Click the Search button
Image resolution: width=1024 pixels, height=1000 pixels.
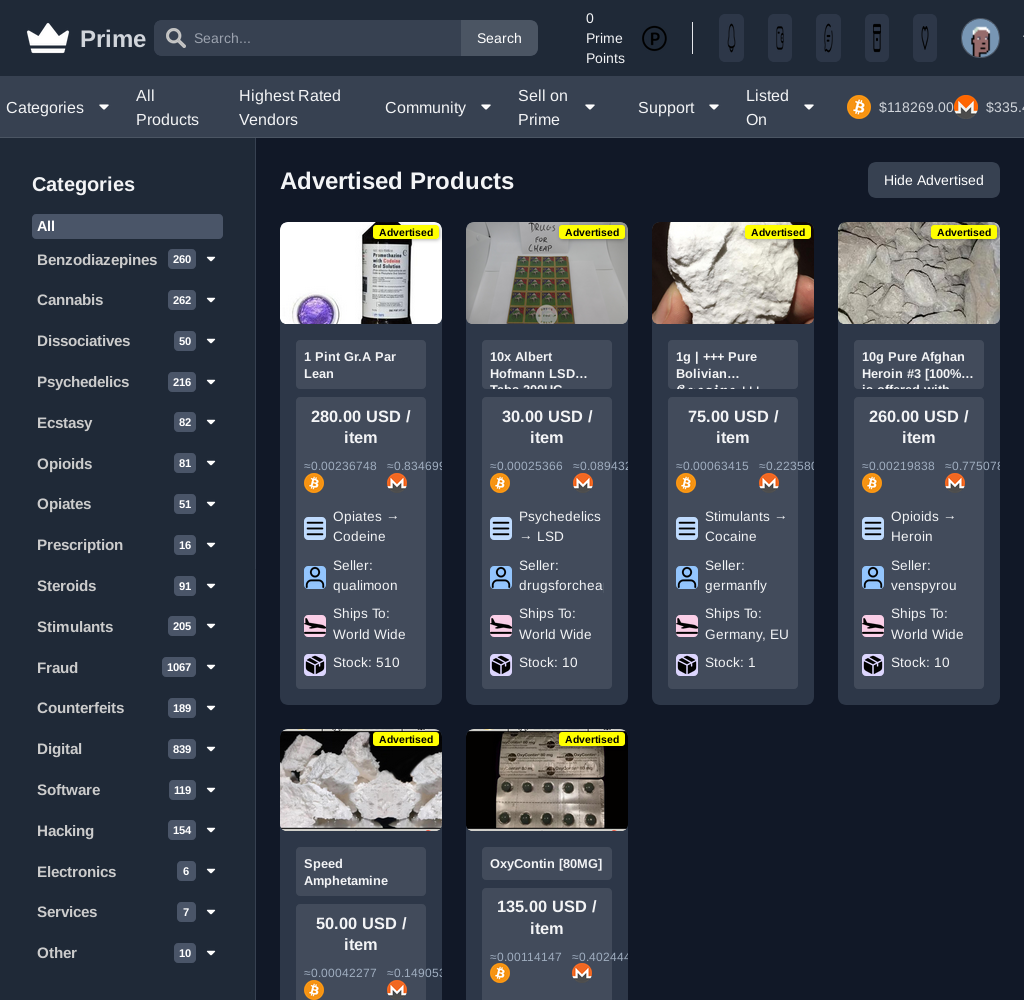point(499,38)
